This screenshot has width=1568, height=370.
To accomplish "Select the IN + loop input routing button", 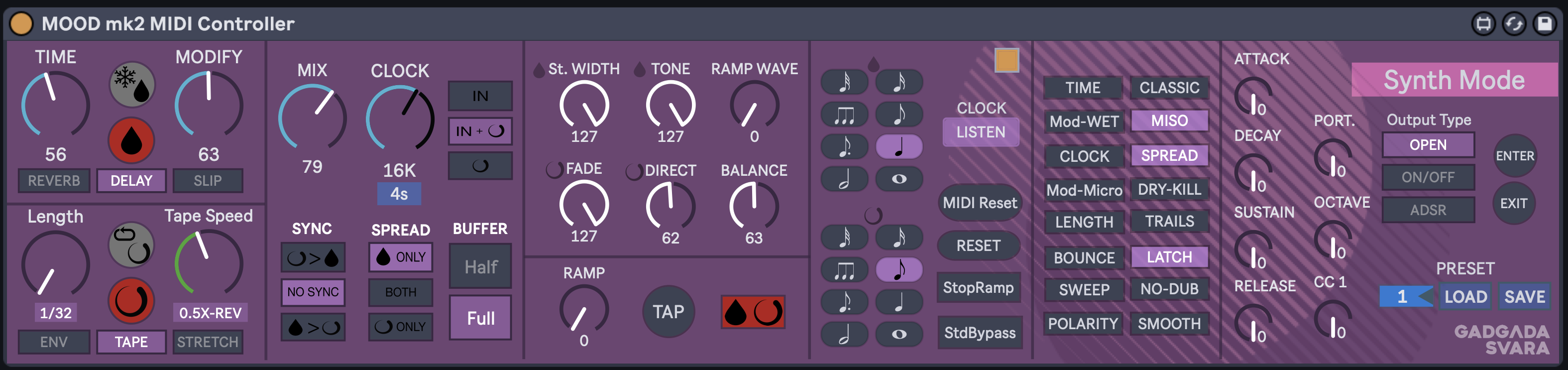I will 480,131.
